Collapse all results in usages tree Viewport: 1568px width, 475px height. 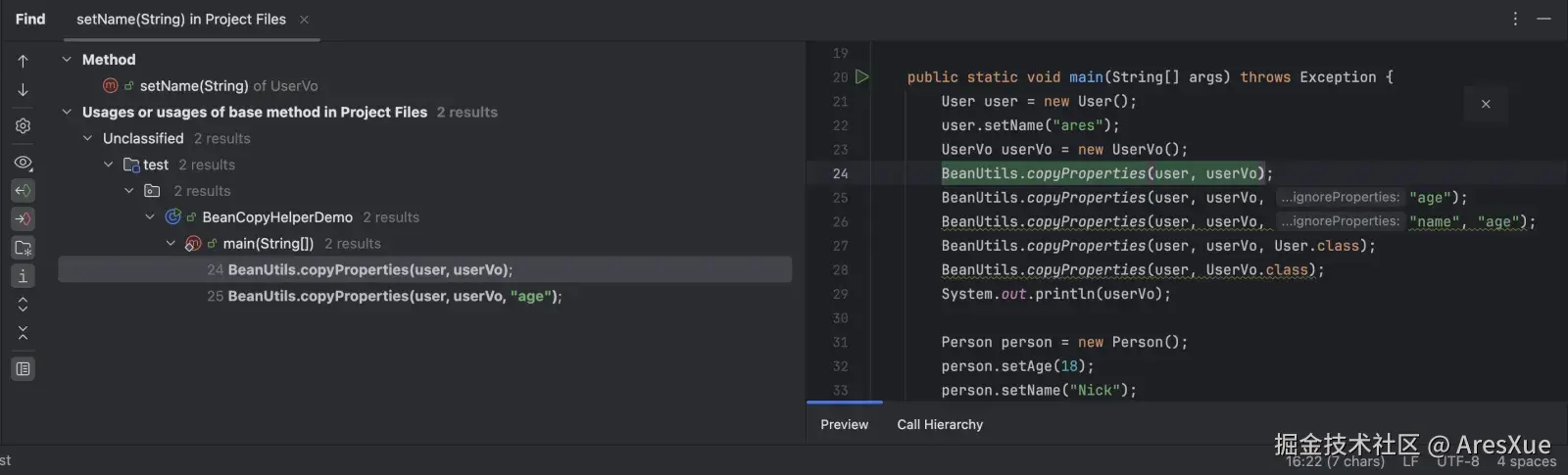pos(24,333)
